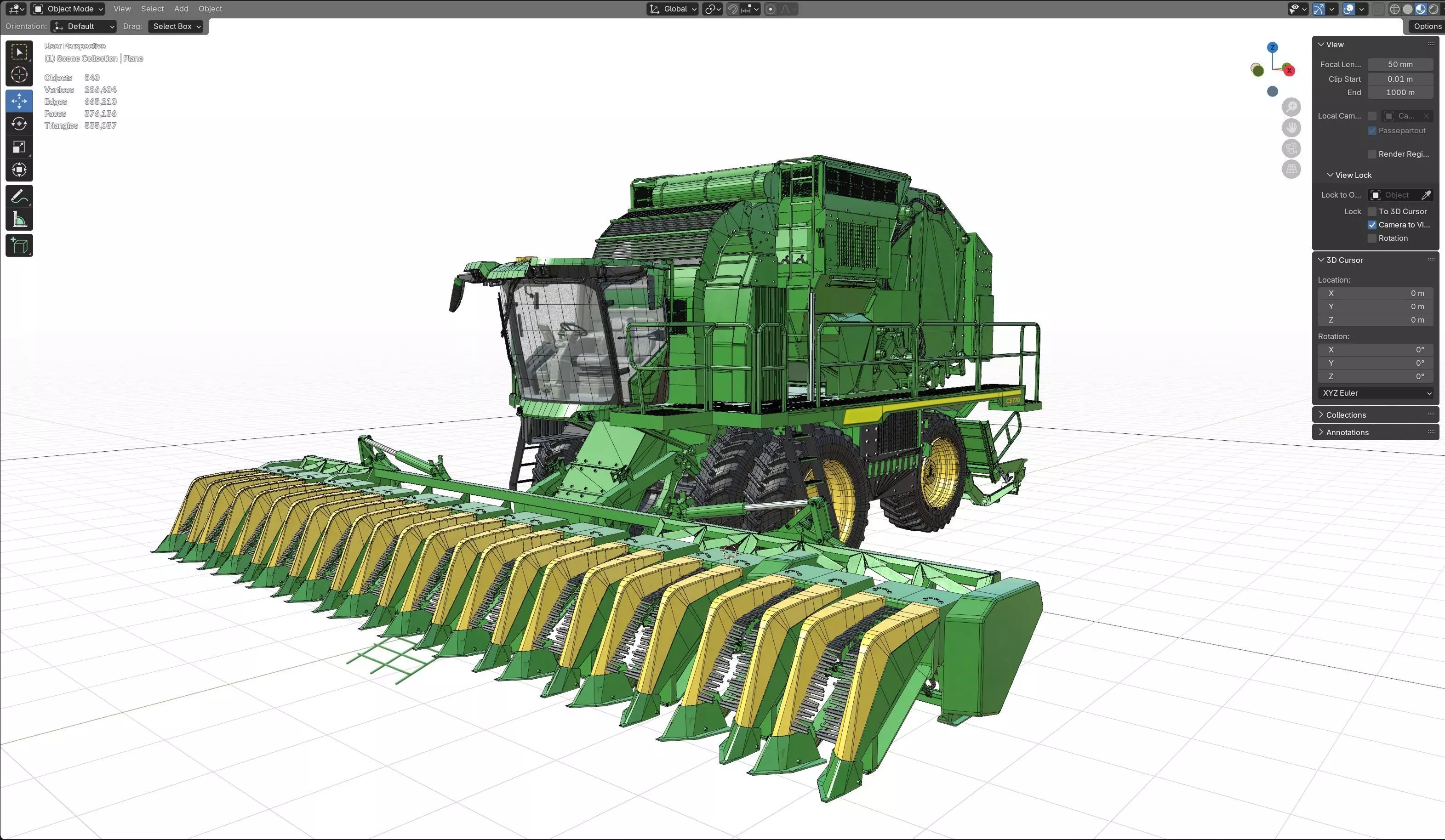Switch to rendered viewport shading

(1434, 9)
